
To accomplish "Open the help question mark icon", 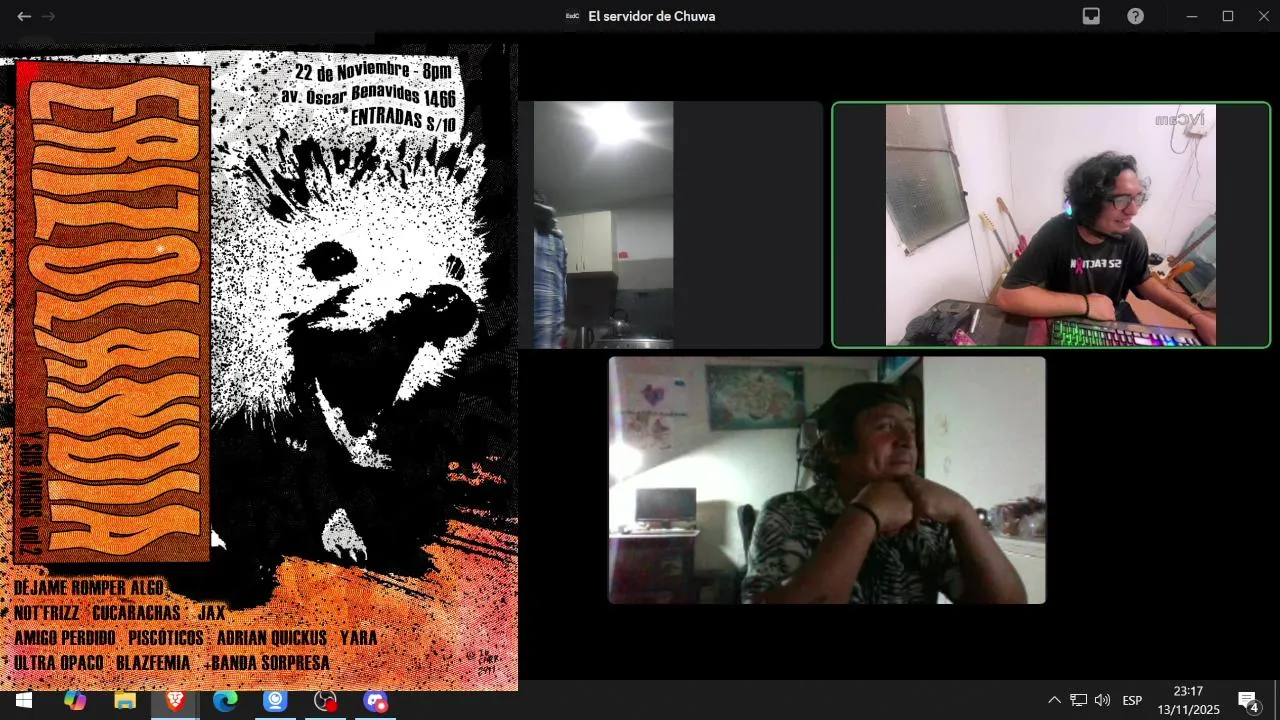I will click(1136, 16).
